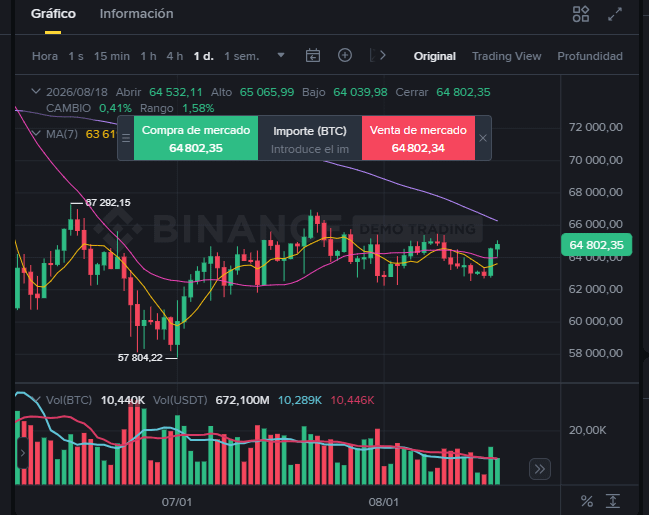The image size is (649, 515).
Task: Click the add indicator plus icon
Action: coord(345,55)
